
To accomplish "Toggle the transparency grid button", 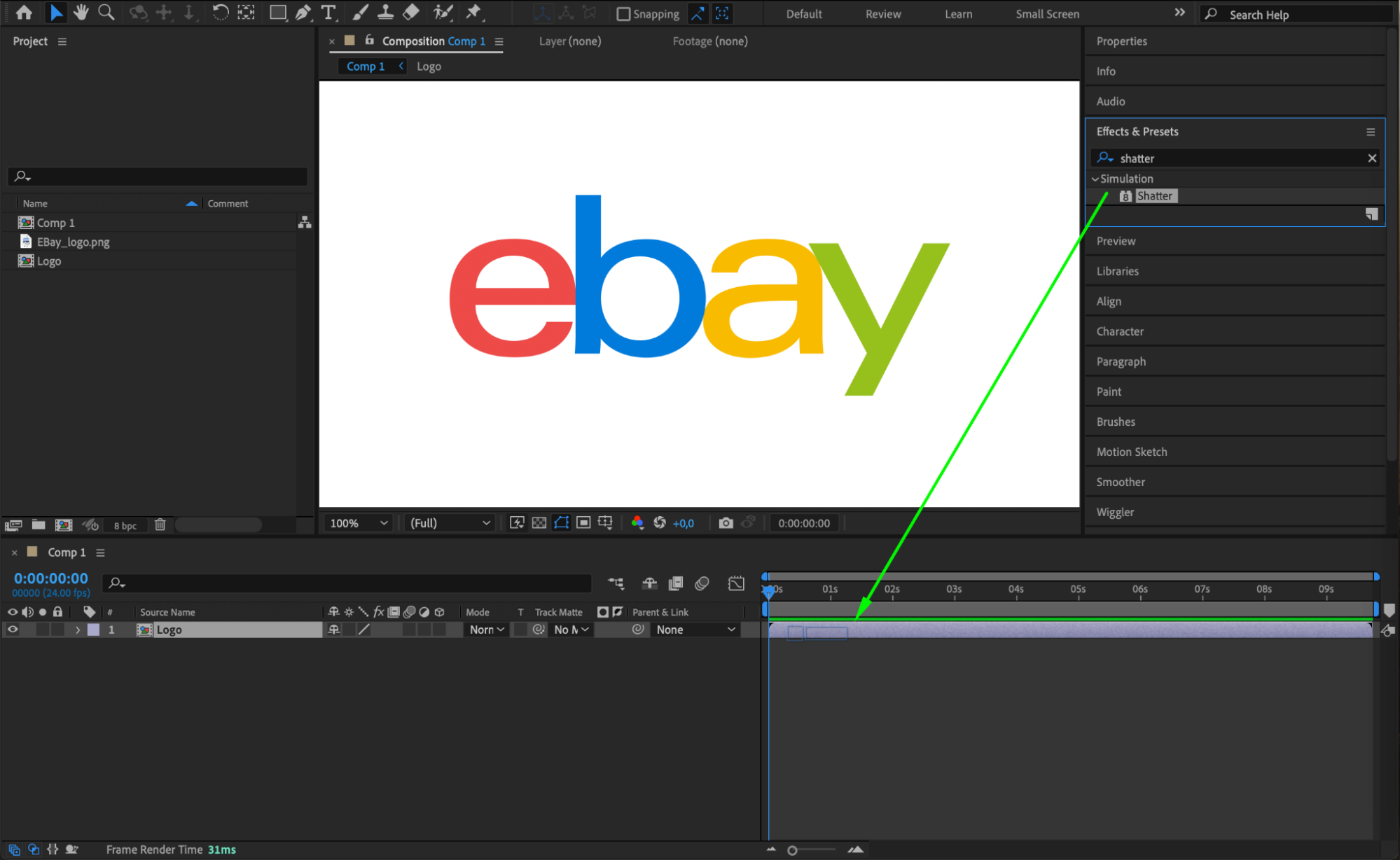I will (539, 523).
